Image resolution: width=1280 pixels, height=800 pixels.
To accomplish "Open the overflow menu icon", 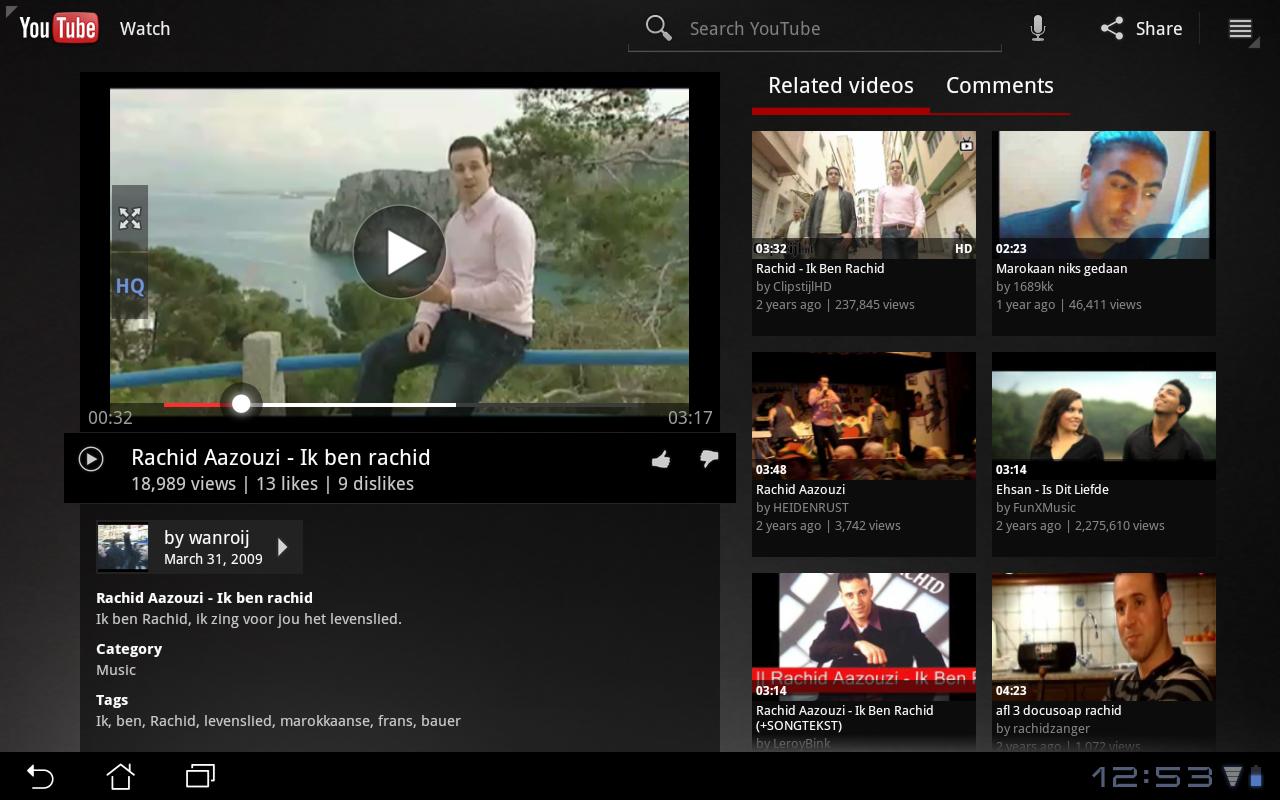I will click(x=1240, y=29).
